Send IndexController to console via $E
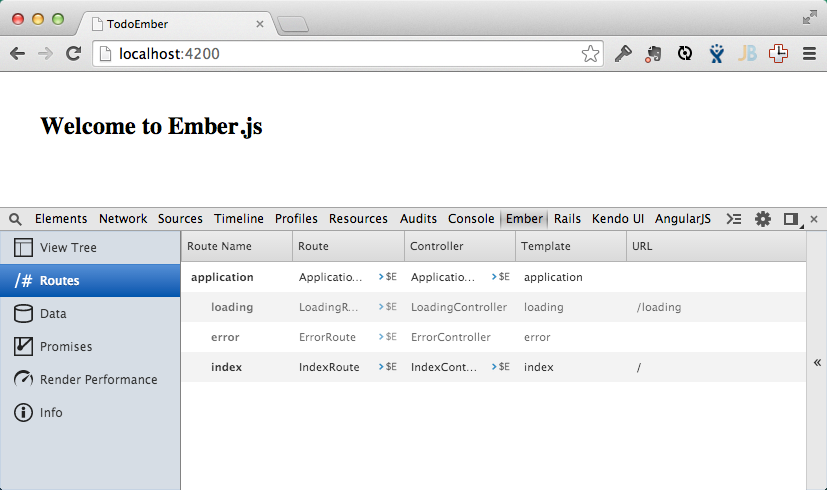Viewport: 827px width, 490px height. click(x=501, y=367)
